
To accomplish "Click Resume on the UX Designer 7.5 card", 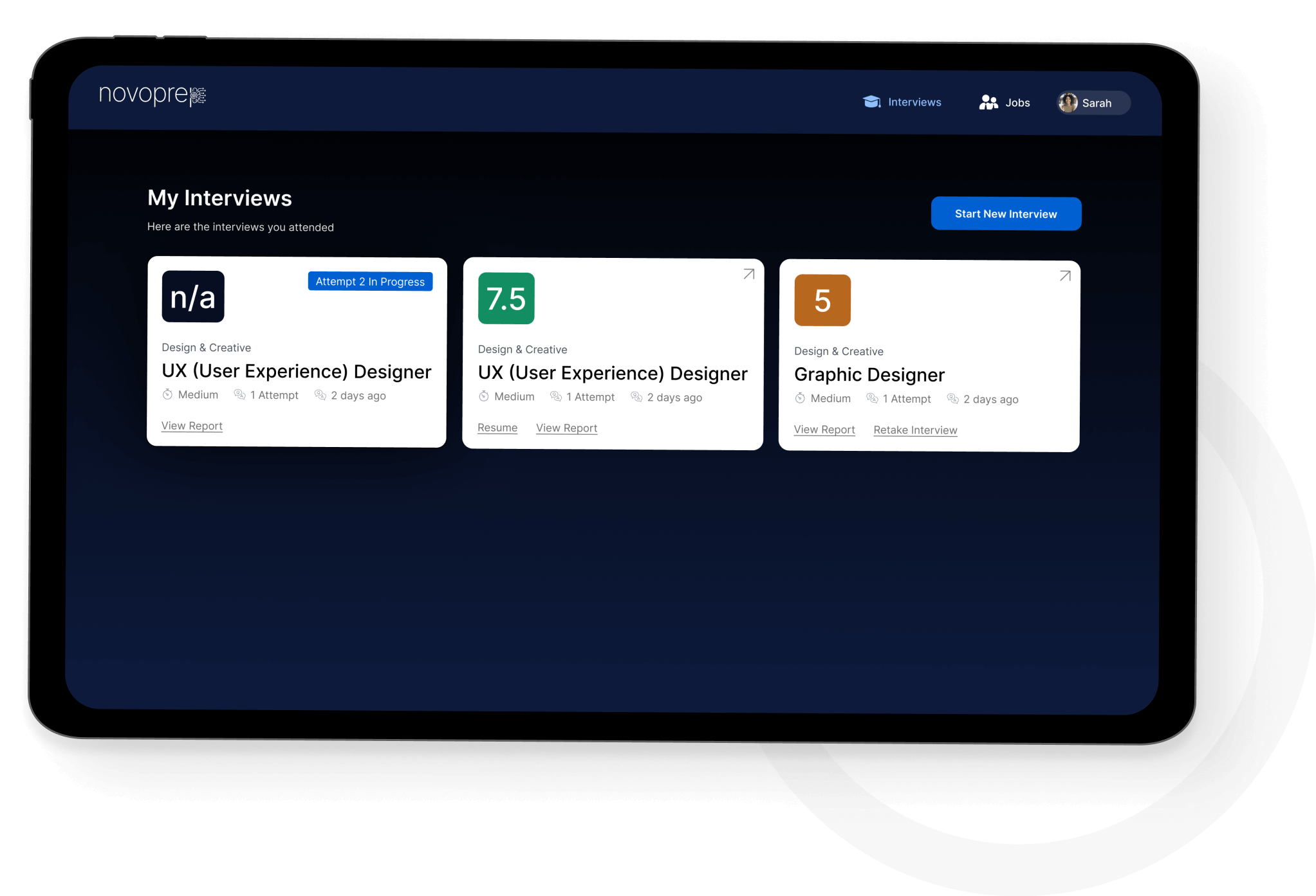I will (497, 428).
